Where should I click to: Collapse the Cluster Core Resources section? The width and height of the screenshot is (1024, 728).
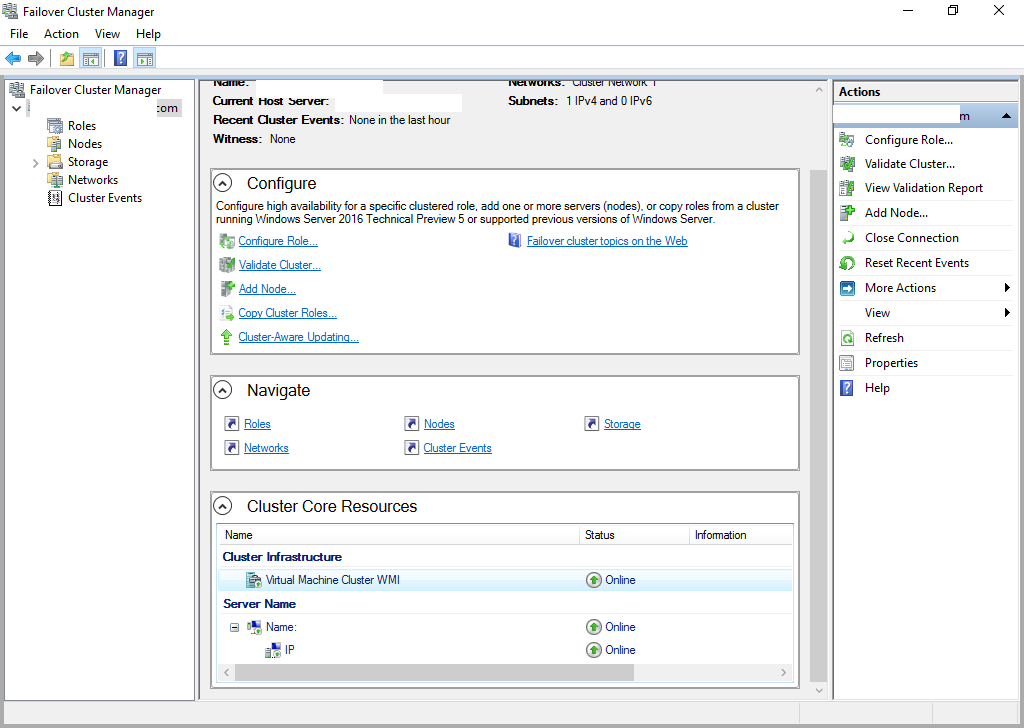(223, 506)
